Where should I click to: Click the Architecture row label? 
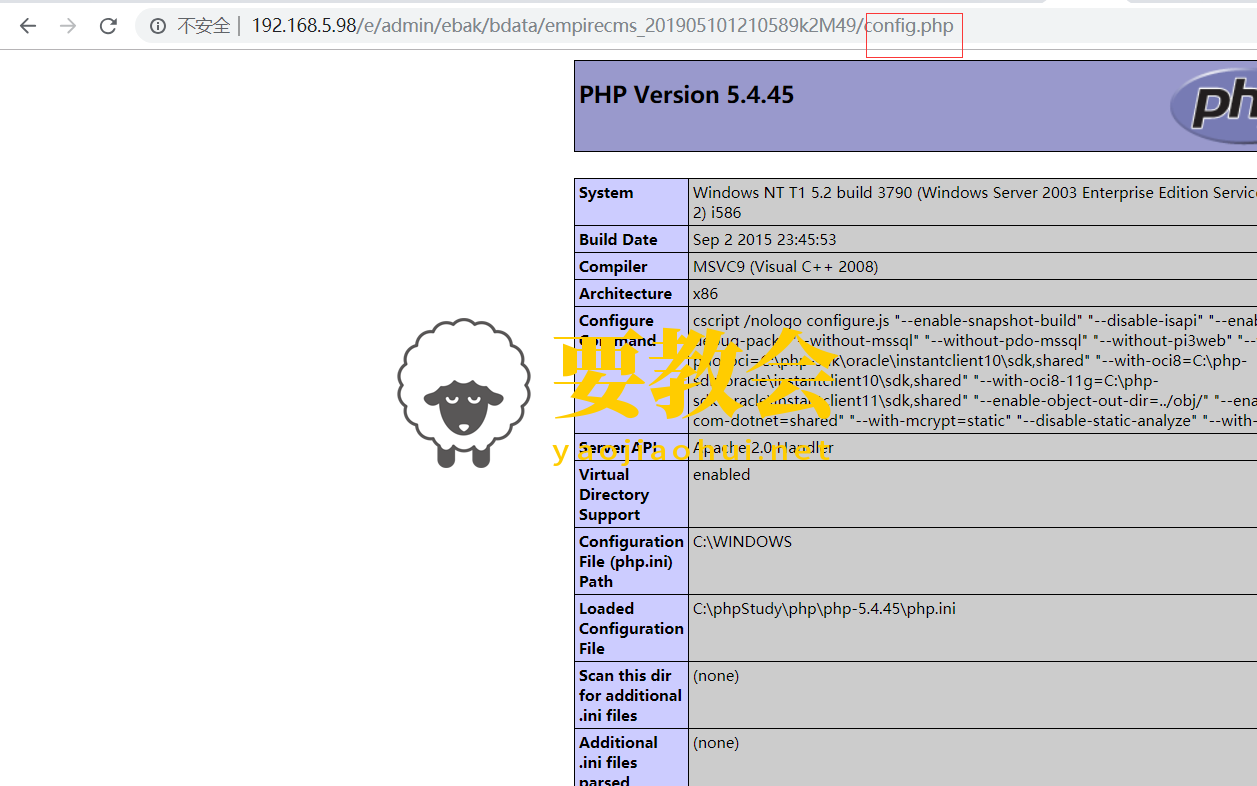625,294
